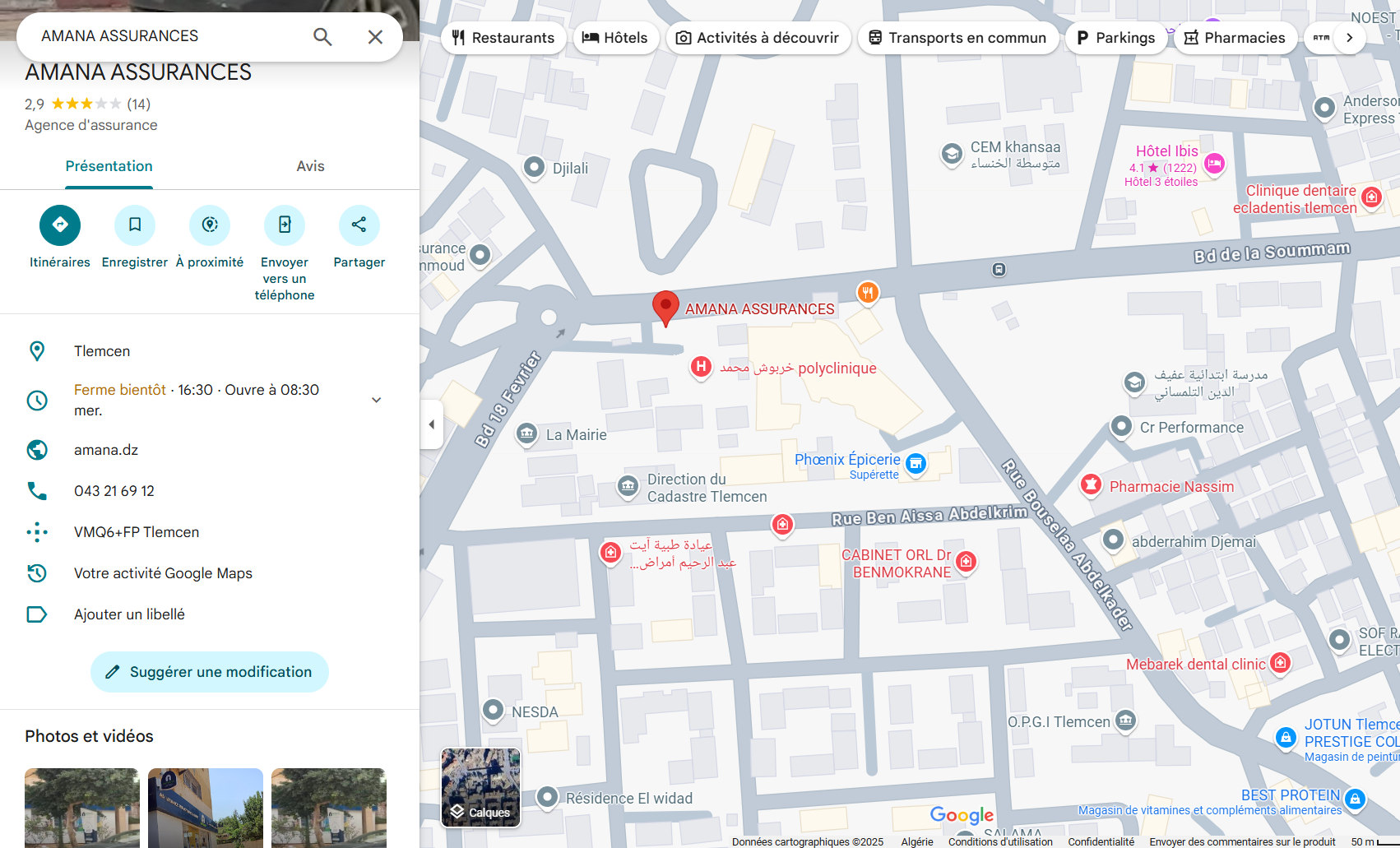This screenshot has width=1400, height=848.
Task: Click the Hôtel Ibis map marker
Action: pyautogui.click(x=1214, y=164)
